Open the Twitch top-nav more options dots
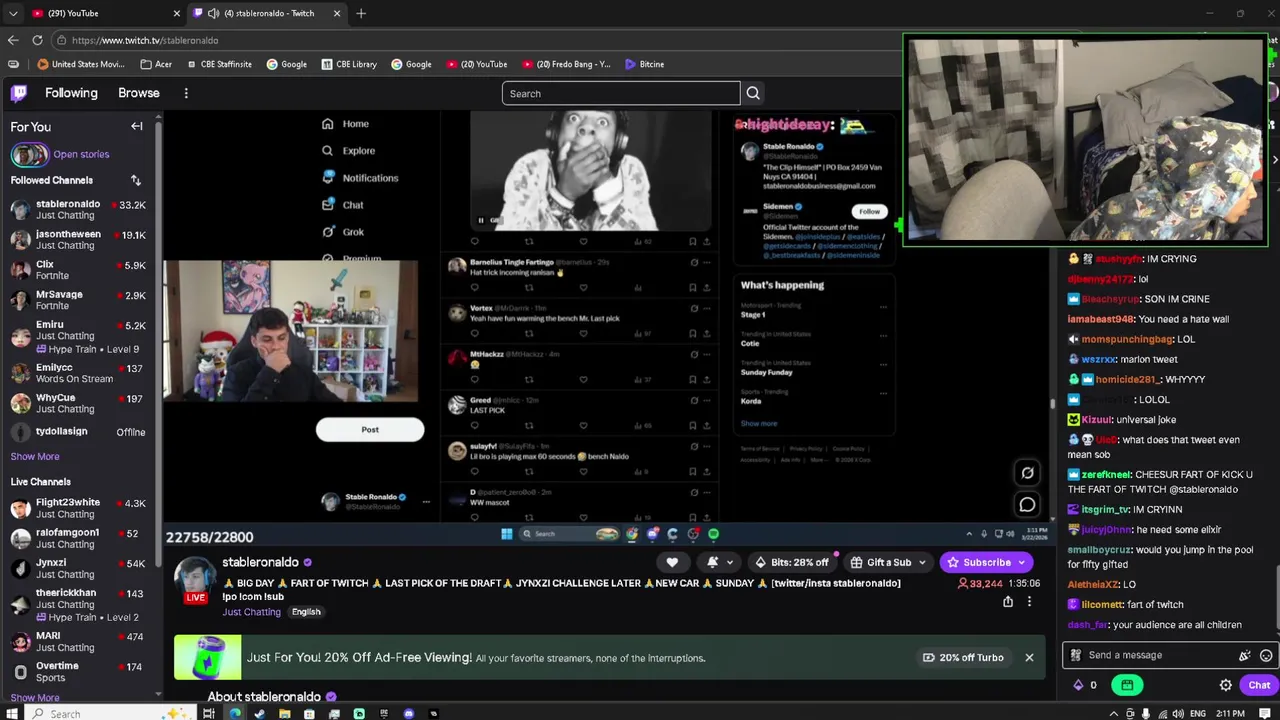 tap(186, 93)
